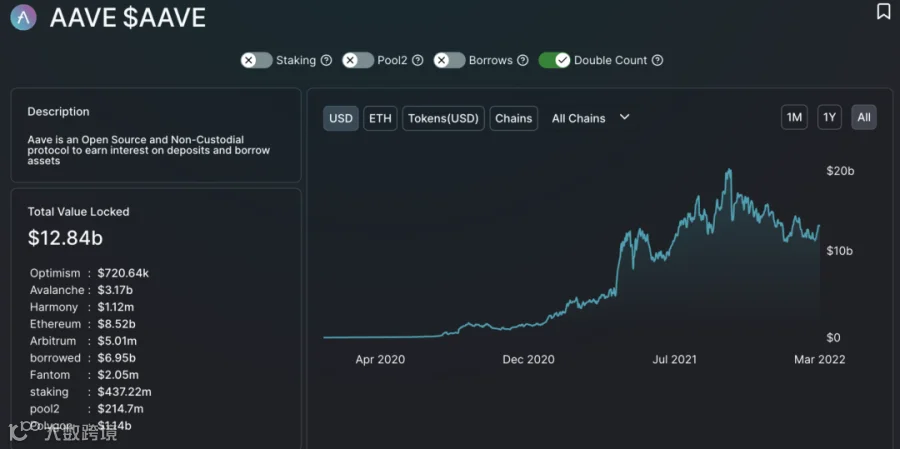Click the AAVE logo icon

coord(24,17)
